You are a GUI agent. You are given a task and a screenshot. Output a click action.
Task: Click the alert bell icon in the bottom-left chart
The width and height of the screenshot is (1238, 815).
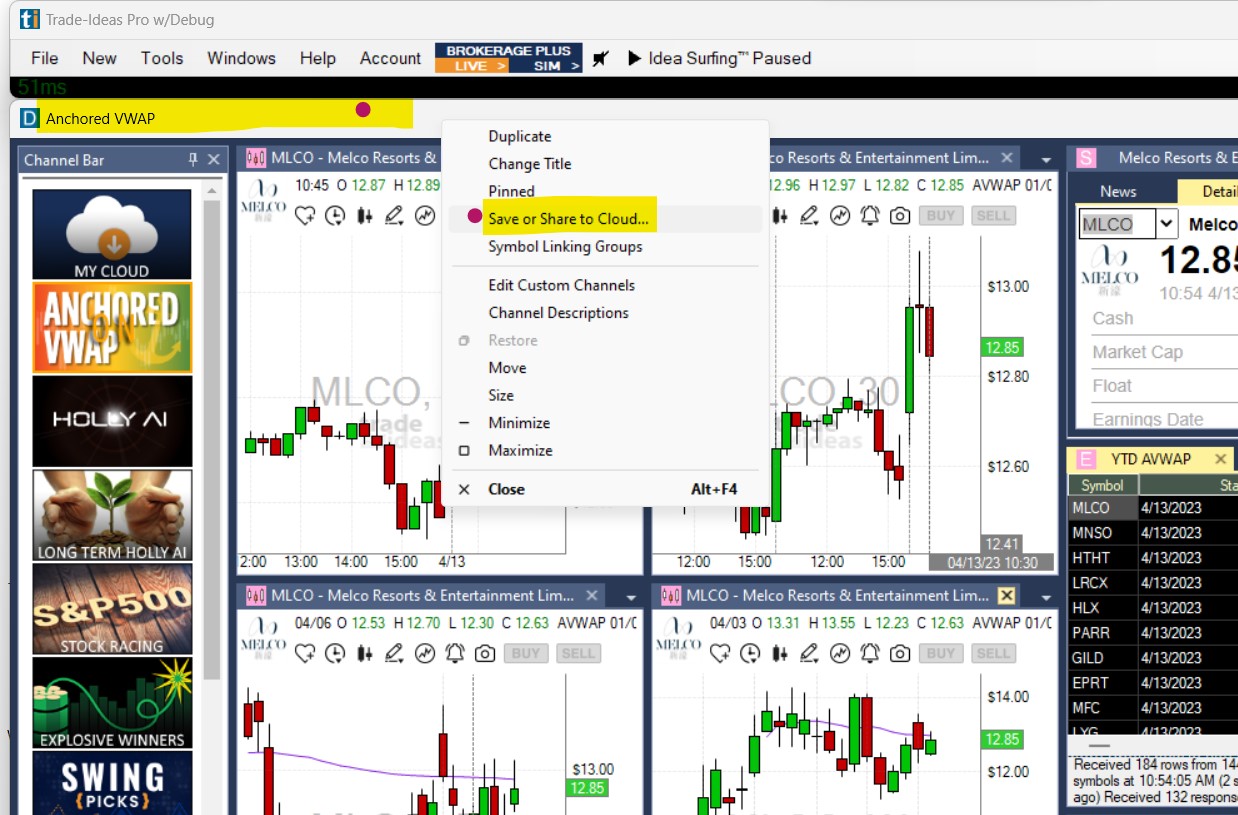pos(455,653)
